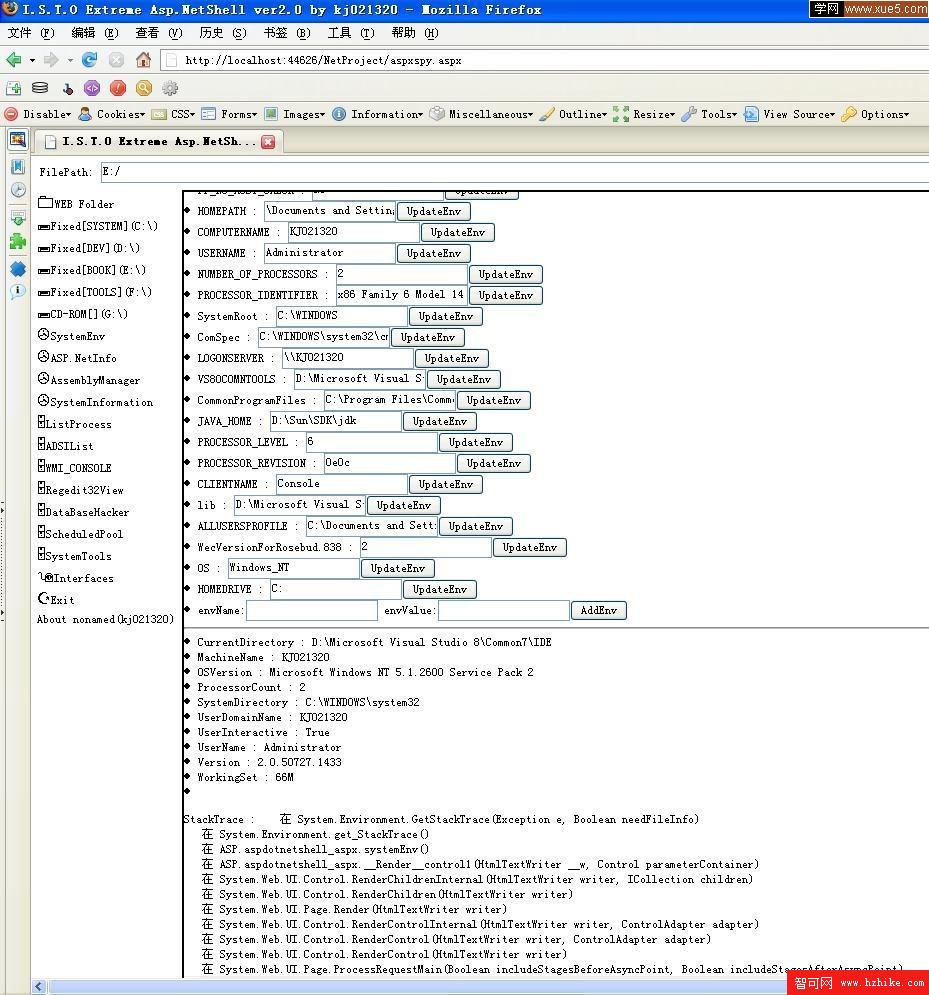The image size is (929, 995).
Task: Close the I.S.T.O Extreme Asp.NetShell tab
Action: pyautogui.click(x=268, y=142)
